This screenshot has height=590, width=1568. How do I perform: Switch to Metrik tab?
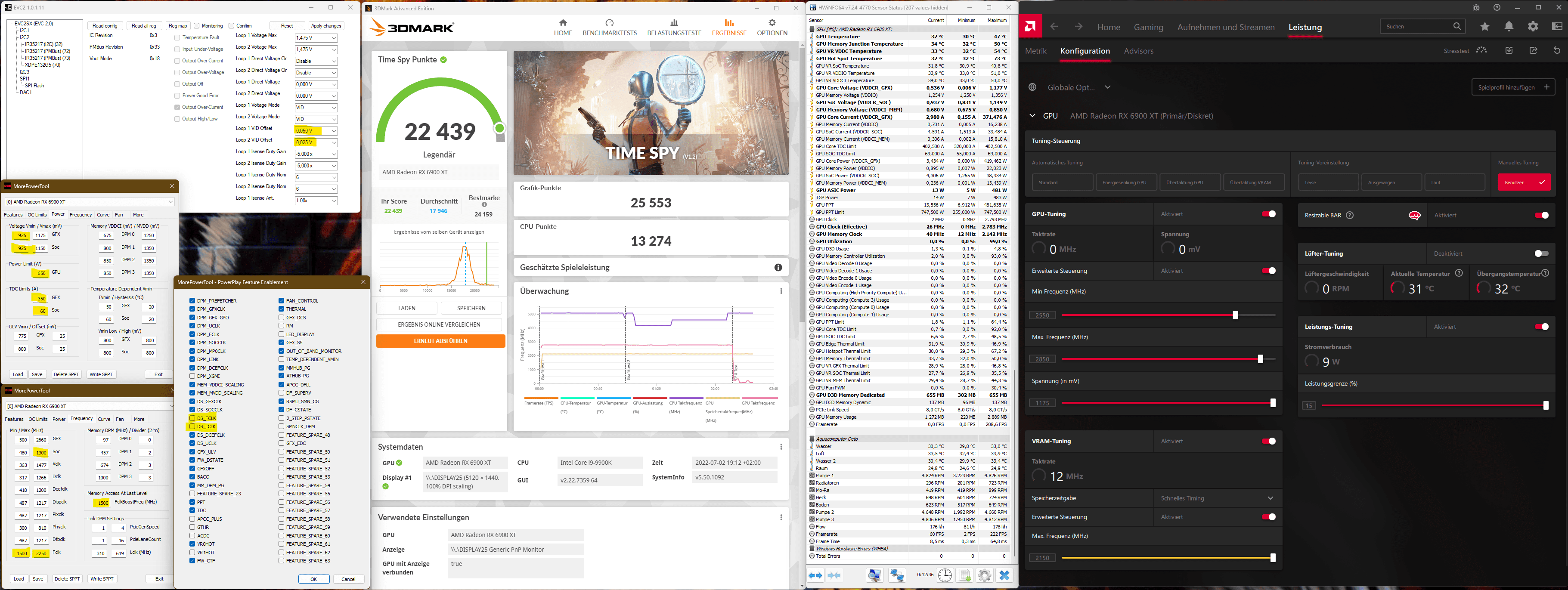pyautogui.click(x=1035, y=51)
